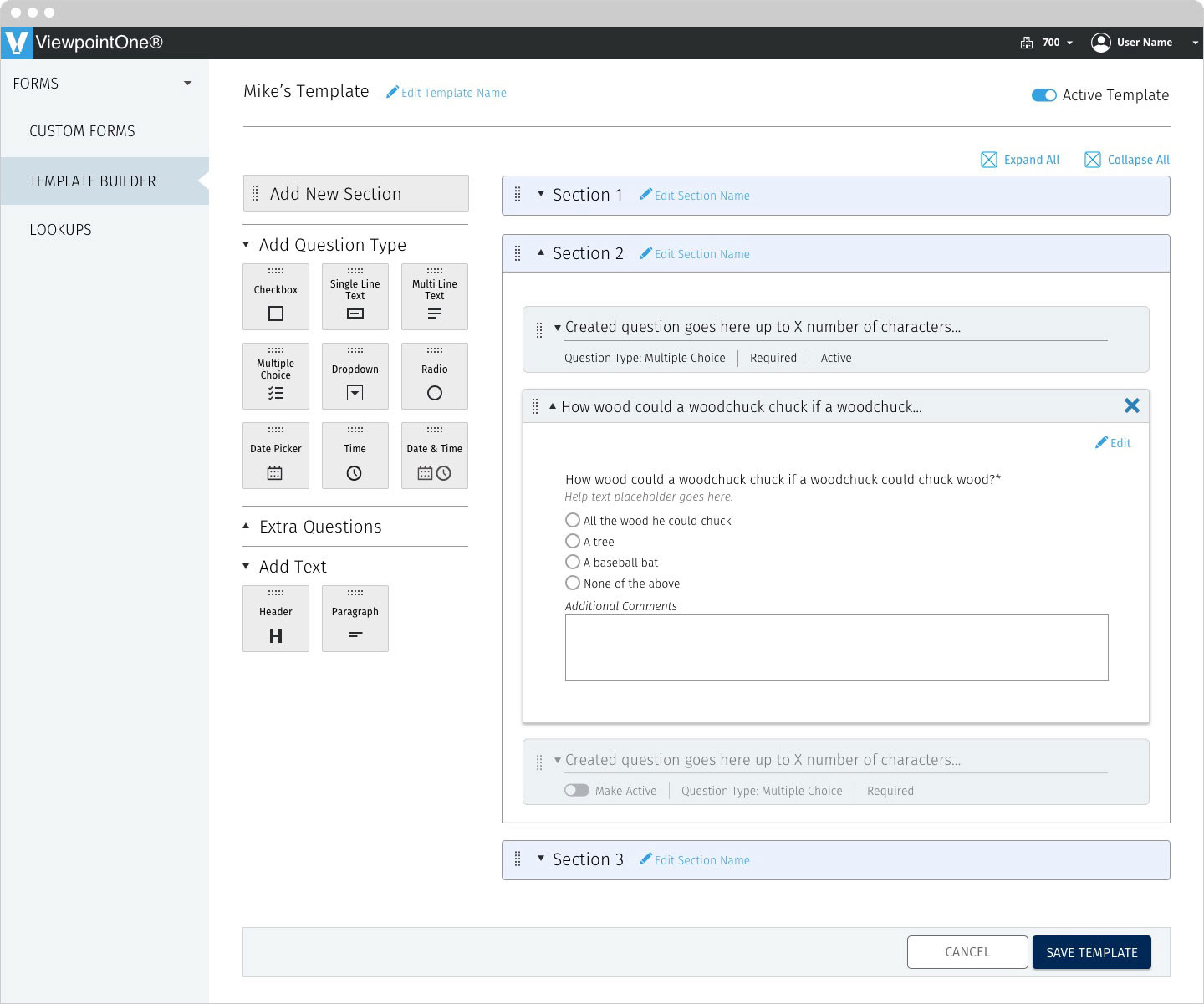Add a Date & Time question tile
This screenshot has width=1204, height=1004.
tap(435, 456)
